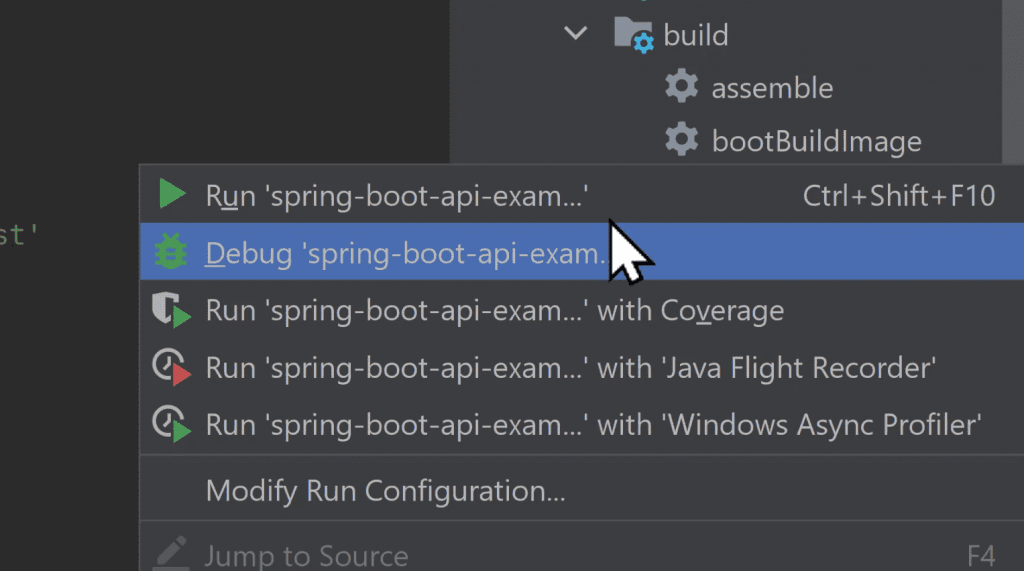Run 'spring-boot-api-exam...' with Coverage

pos(494,311)
